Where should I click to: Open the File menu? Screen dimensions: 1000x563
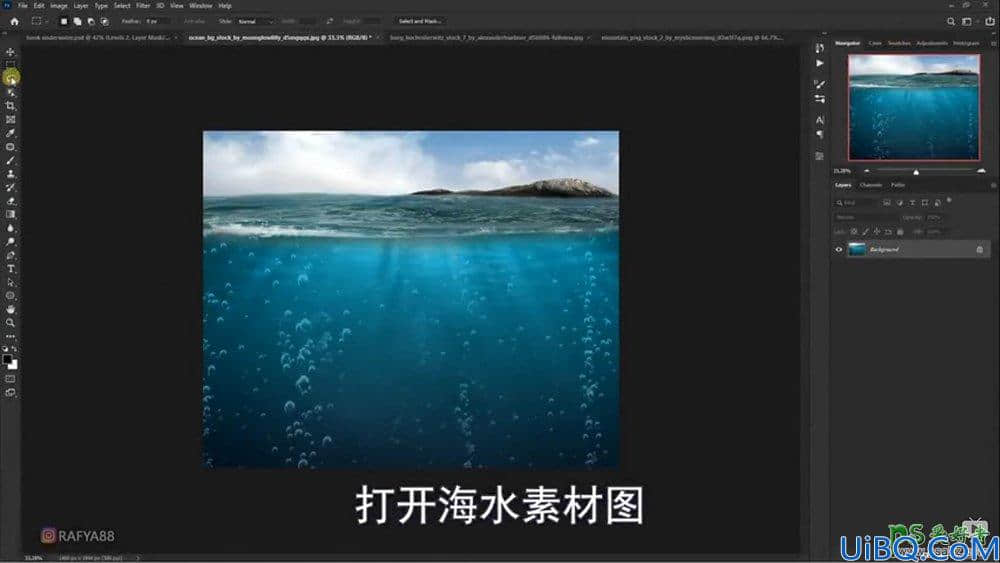pyautogui.click(x=22, y=6)
